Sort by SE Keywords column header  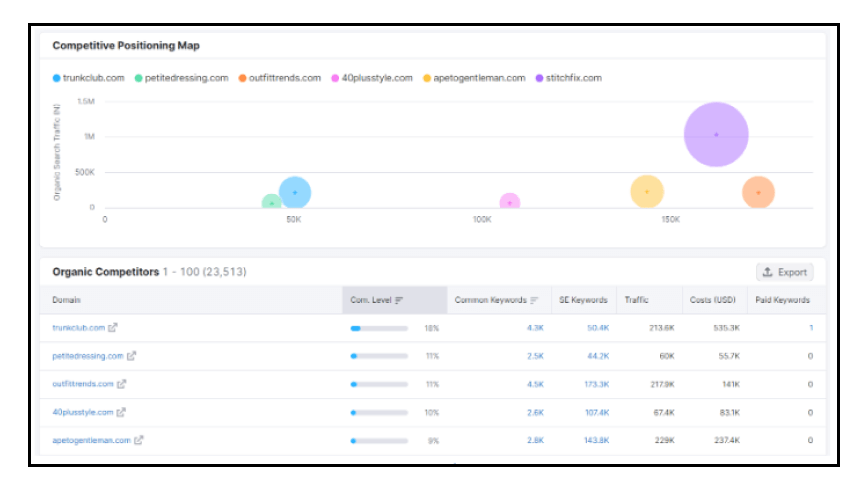tap(583, 300)
